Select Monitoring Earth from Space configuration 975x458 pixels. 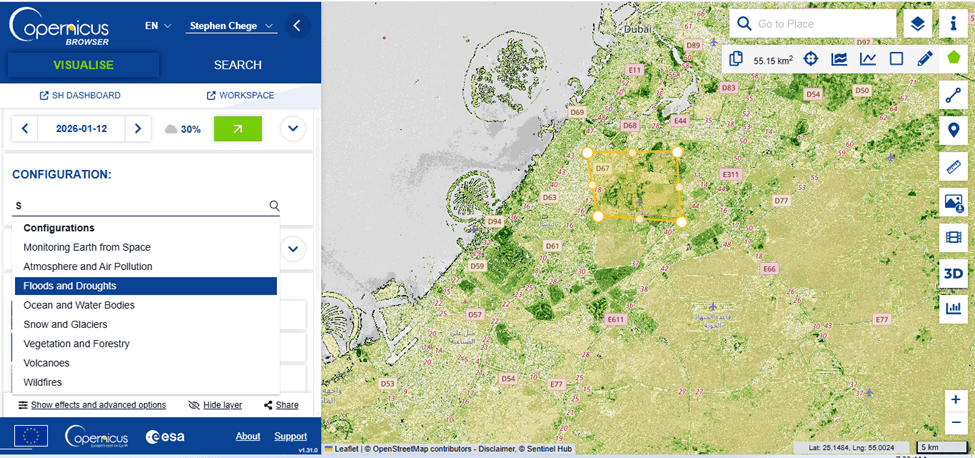coord(146,247)
